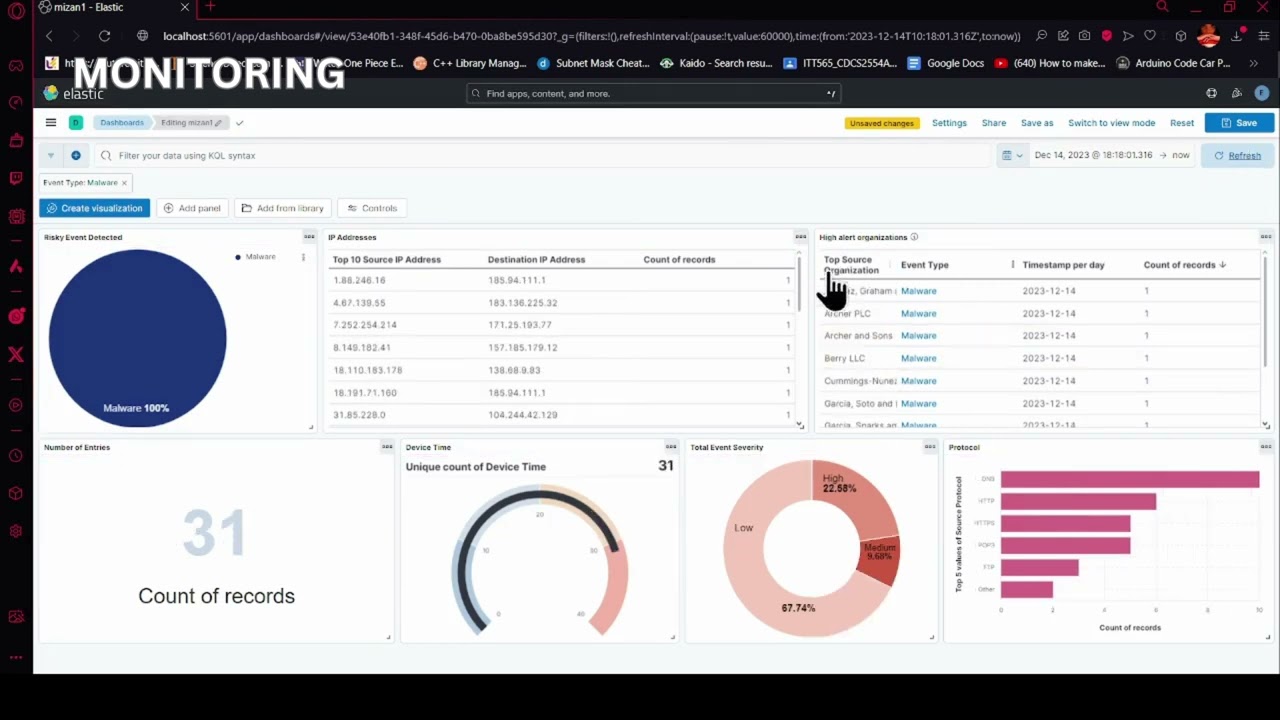Viewport: 1280px width, 720px height.
Task: Click the Malware legend color dot
Action: (238, 257)
